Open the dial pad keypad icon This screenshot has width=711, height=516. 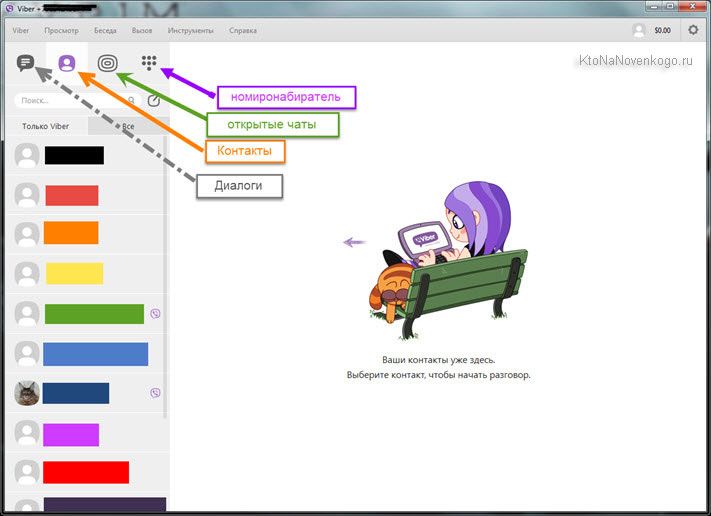[x=149, y=63]
